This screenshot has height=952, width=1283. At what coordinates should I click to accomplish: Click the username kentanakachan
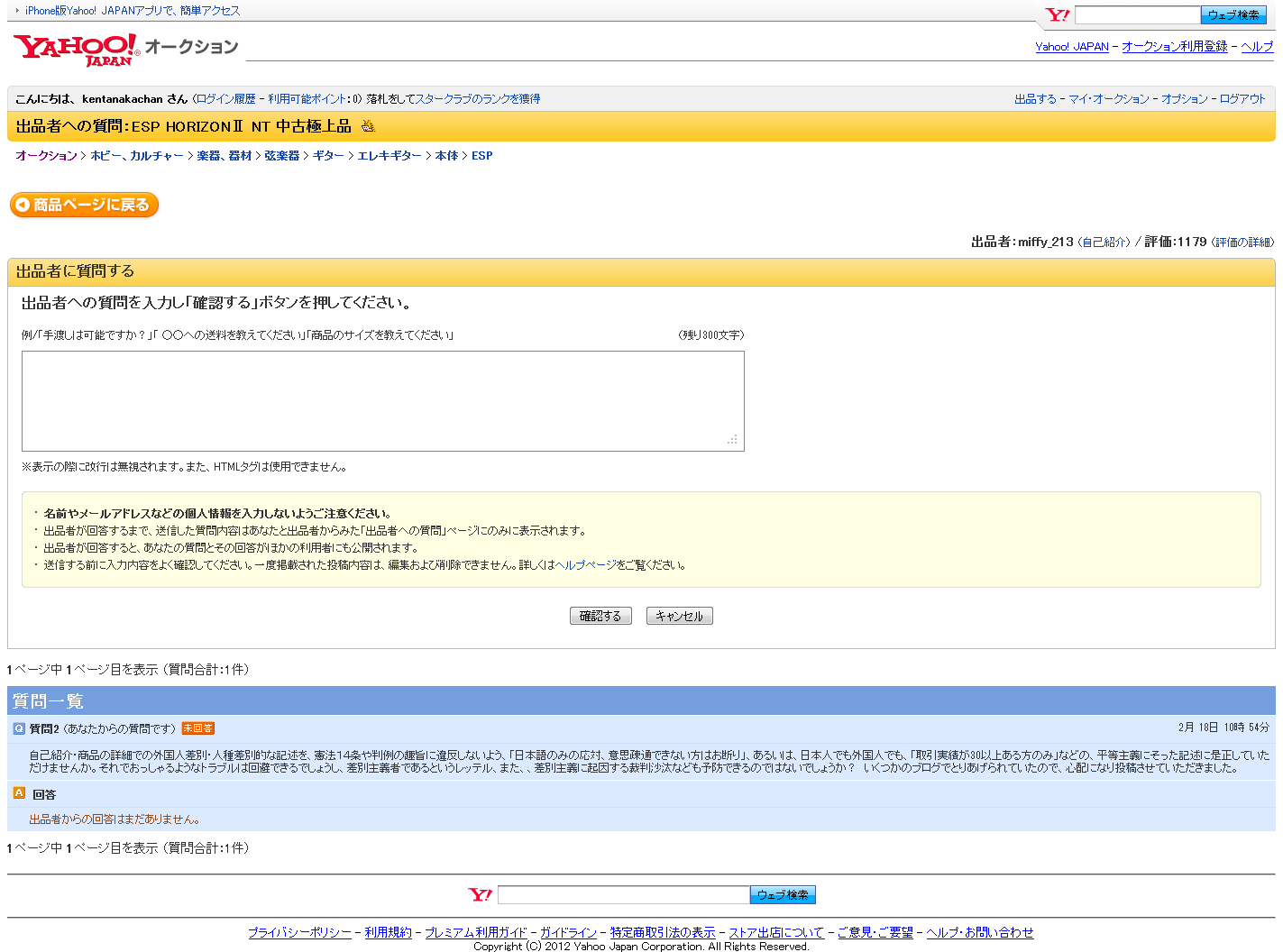point(123,99)
